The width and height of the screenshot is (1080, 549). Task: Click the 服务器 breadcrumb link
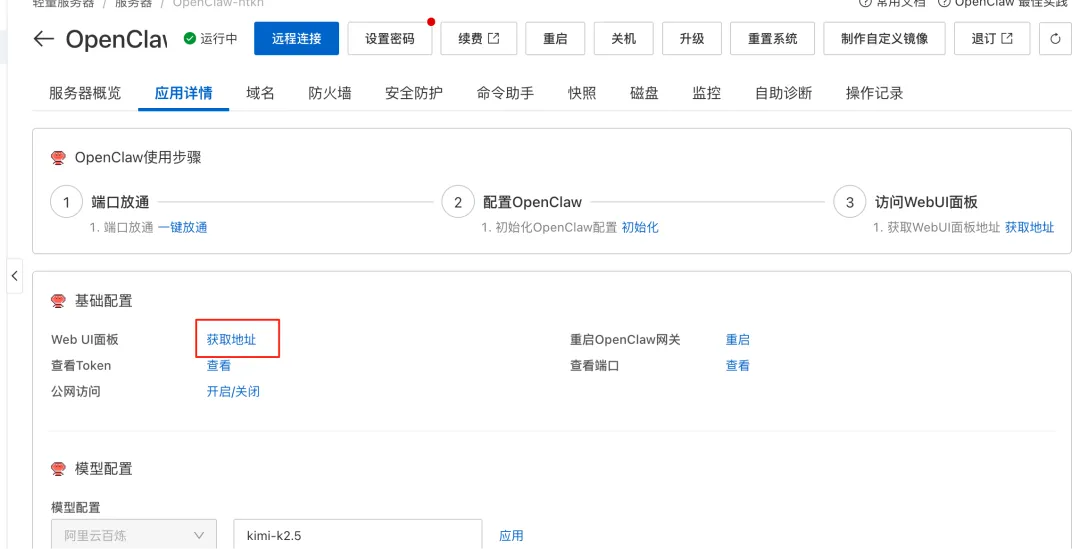133,3
